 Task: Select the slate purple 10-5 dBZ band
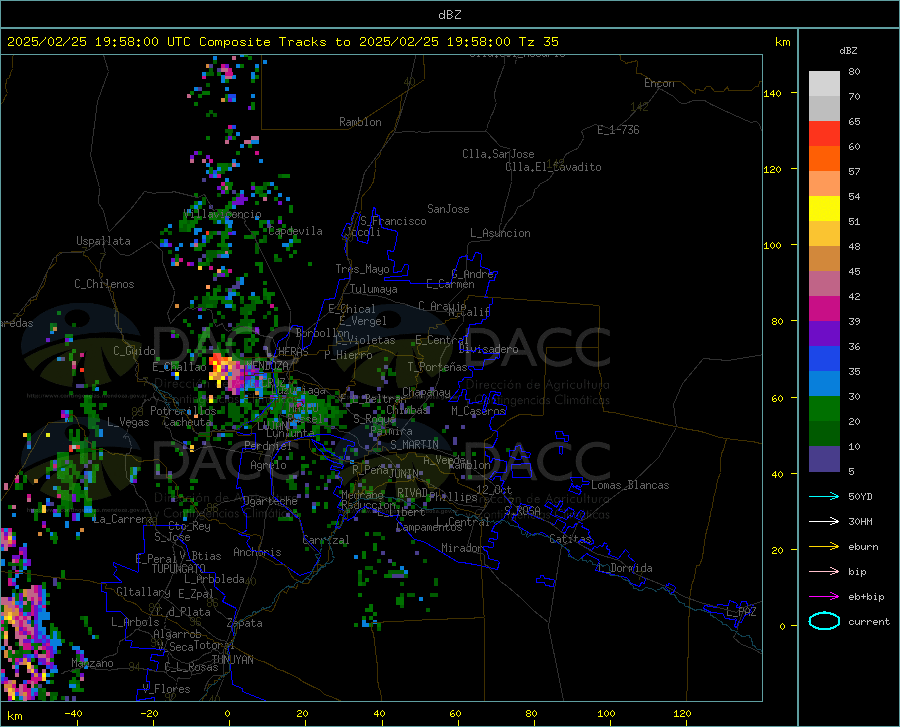824,458
